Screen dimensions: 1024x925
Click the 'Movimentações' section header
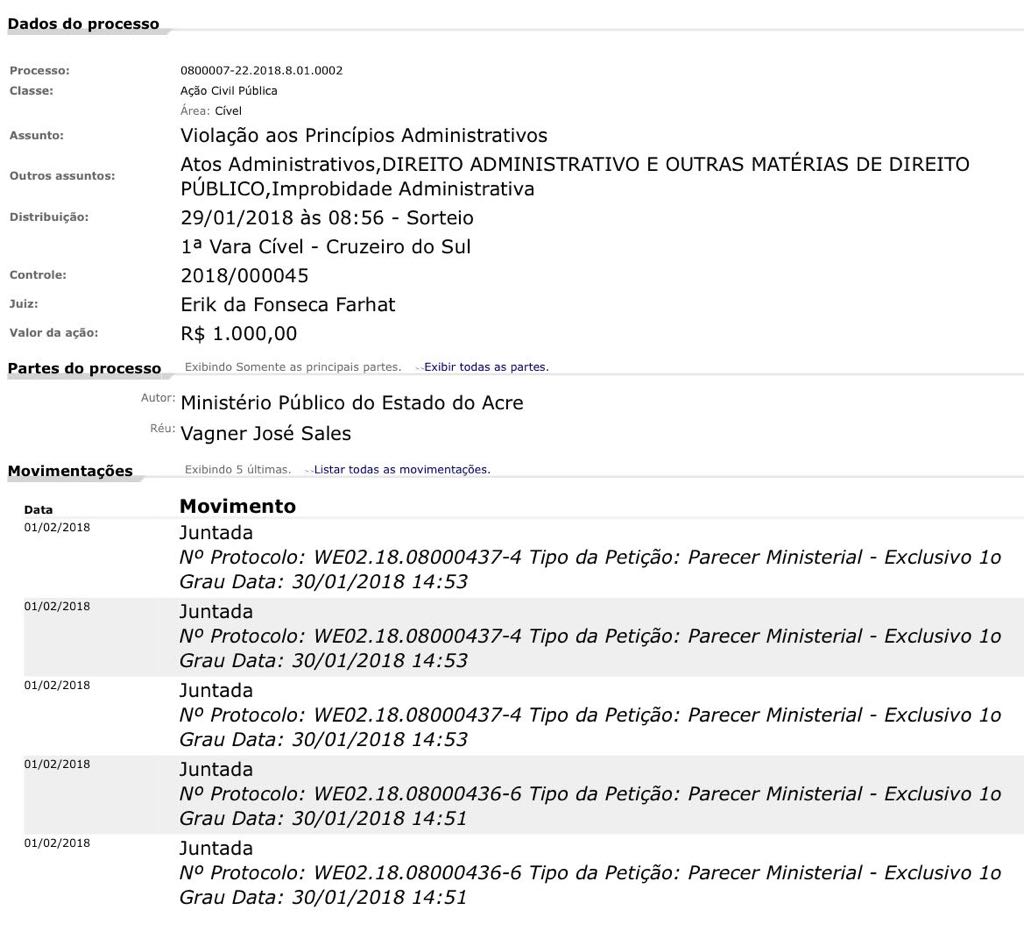click(x=70, y=471)
